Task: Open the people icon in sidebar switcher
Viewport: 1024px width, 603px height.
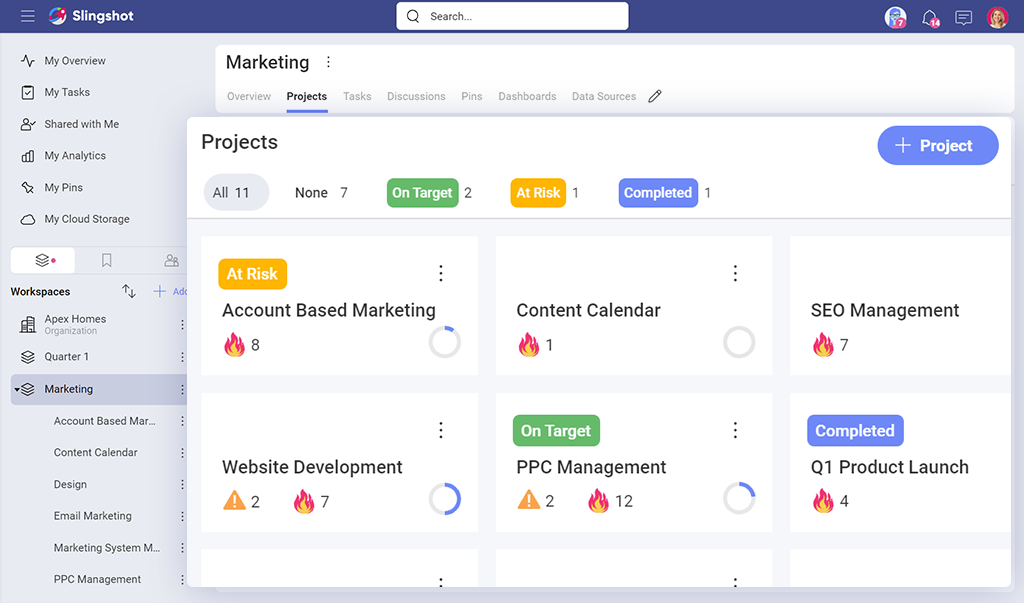Action: pyautogui.click(x=171, y=260)
